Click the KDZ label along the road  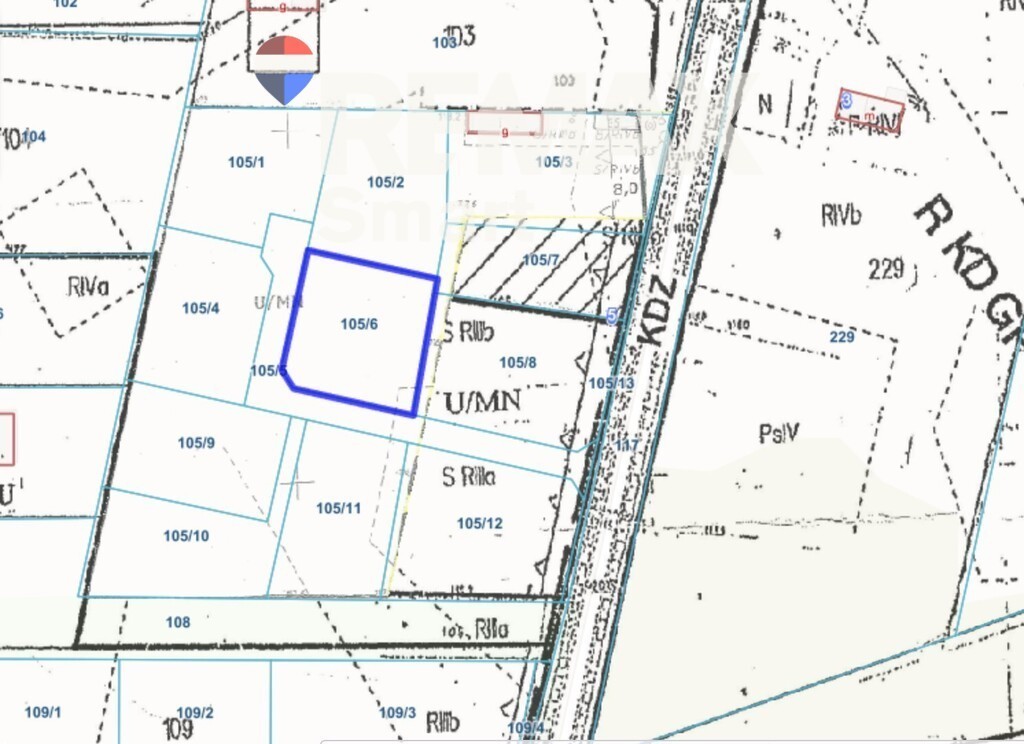click(x=655, y=312)
